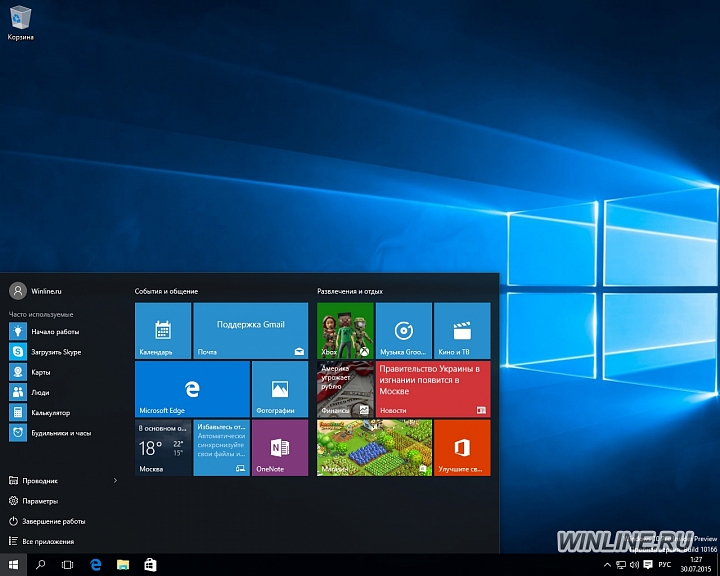This screenshot has width=720, height=576.
Task: Show hidden tray icons chevron
Action: 607,565
